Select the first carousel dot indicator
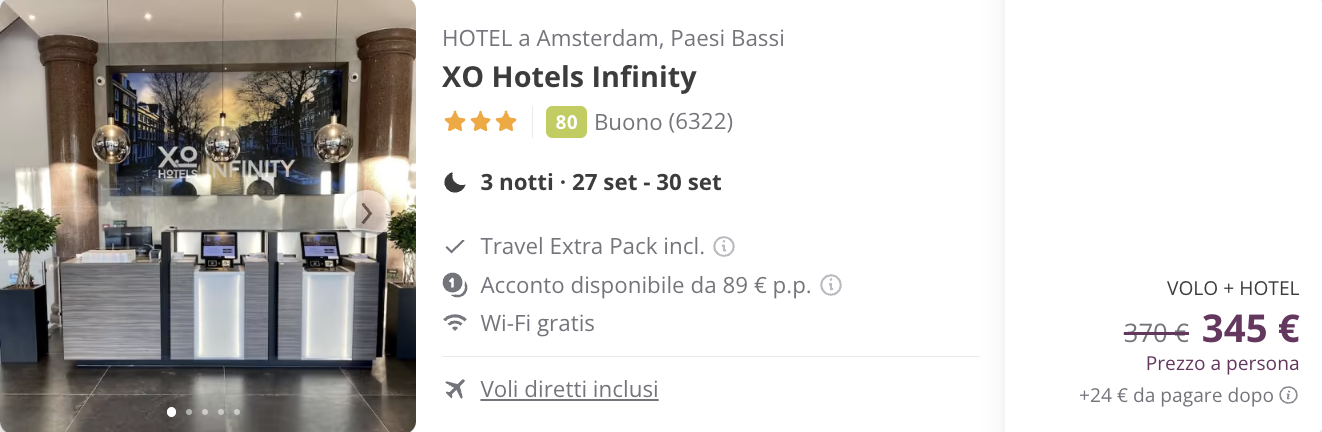Screen dimensions: 1322x432 pyautogui.click(x=172, y=411)
